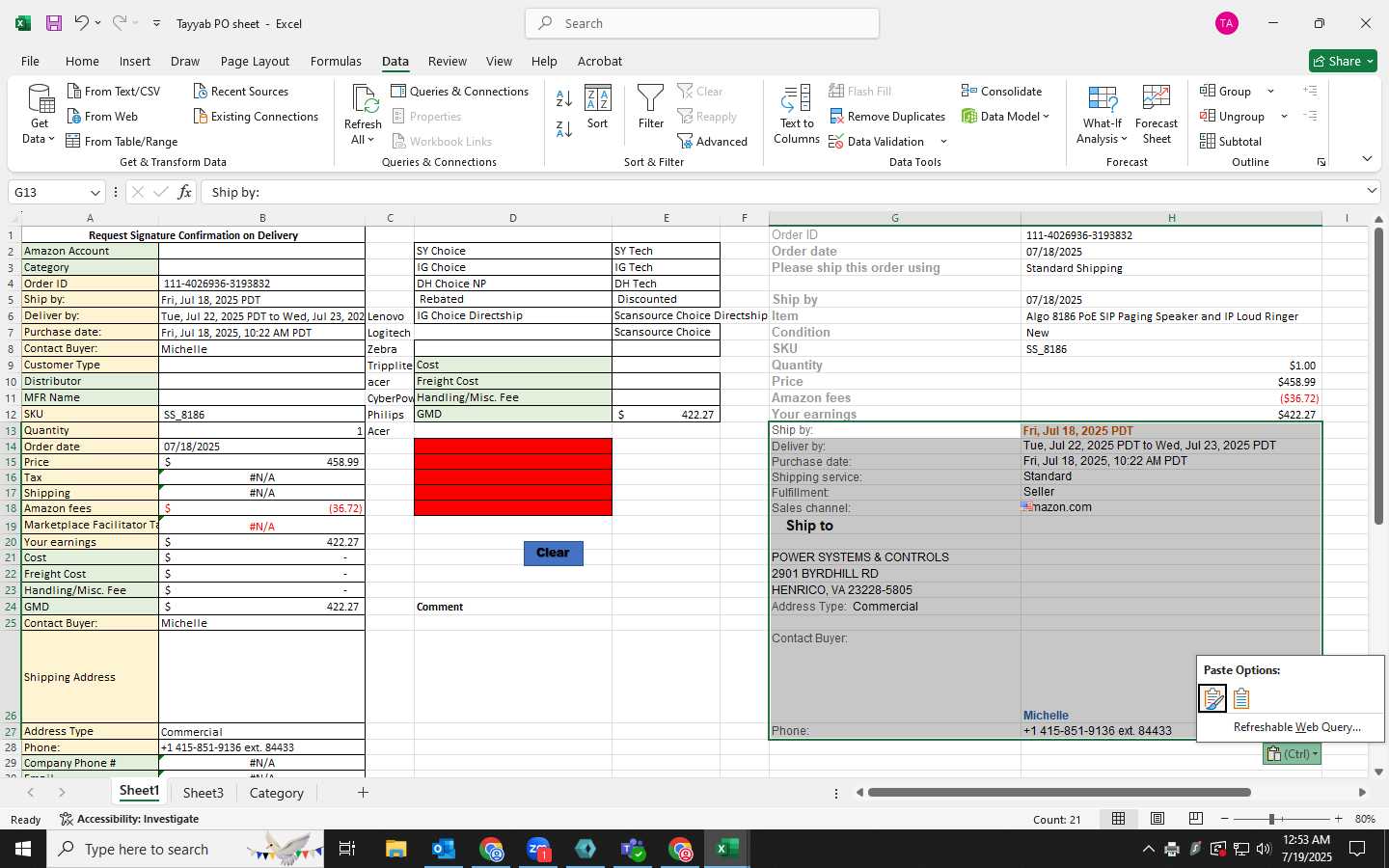This screenshot has width=1389, height=868.
Task: Click the Share button
Action: click(x=1343, y=61)
